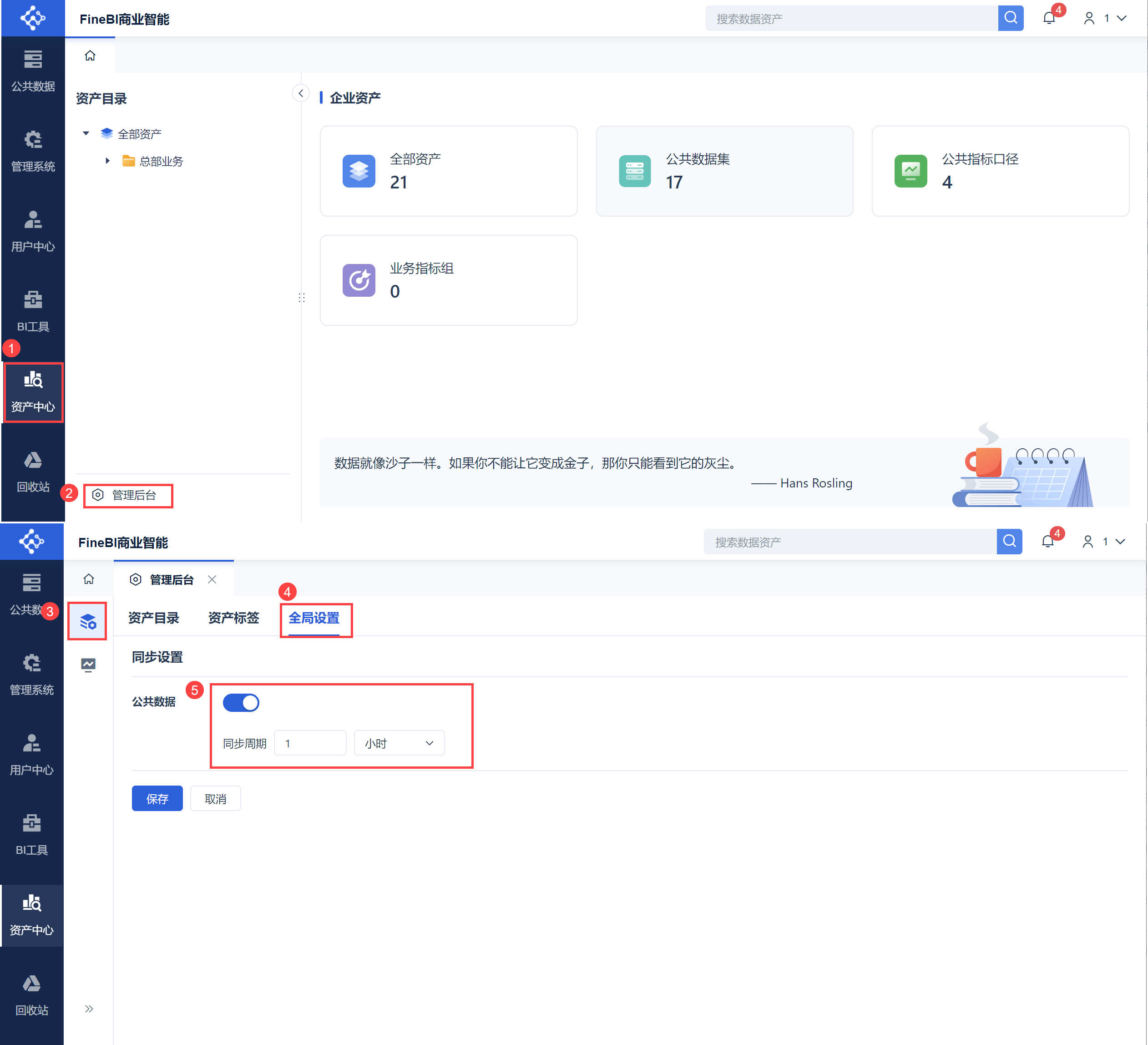Screen dimensions: 1148x1045
Task: Click the search button on the 企业资产 page
Action: (x=1011, y=18)
